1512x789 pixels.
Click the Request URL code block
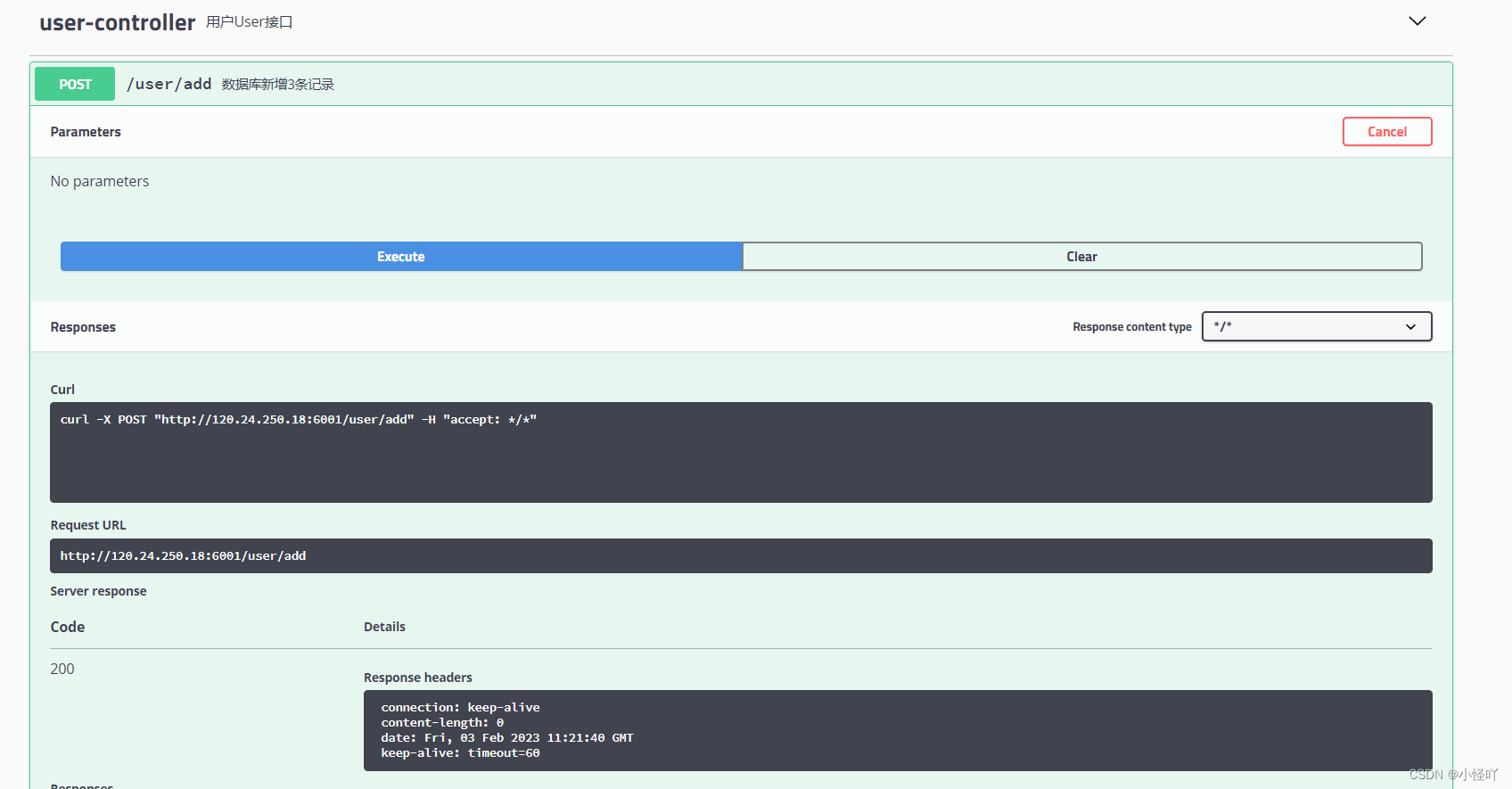741,555
